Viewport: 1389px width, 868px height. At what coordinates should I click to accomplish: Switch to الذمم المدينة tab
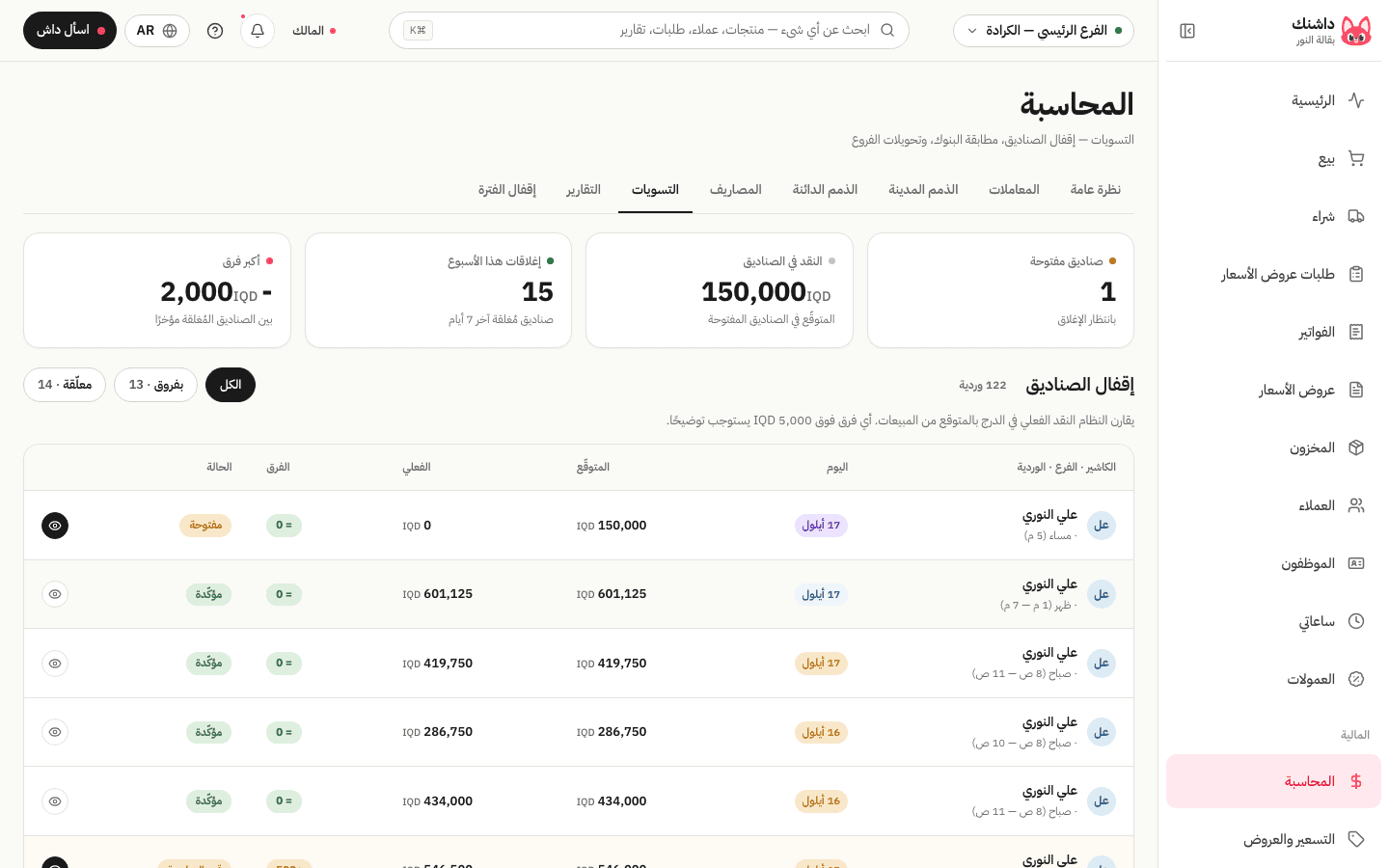[923, 190]
